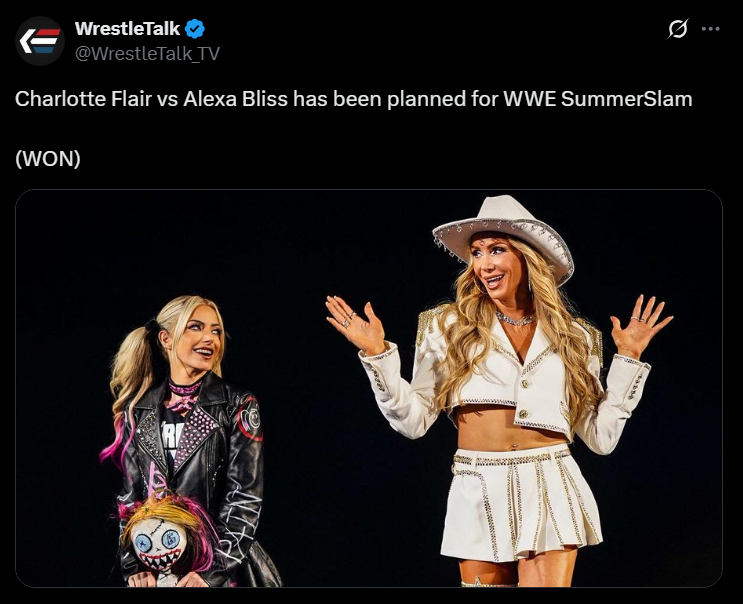Open the @WrestleTalk_TV handle link
Screen dimensions: 743x604
tap(147, 54)
